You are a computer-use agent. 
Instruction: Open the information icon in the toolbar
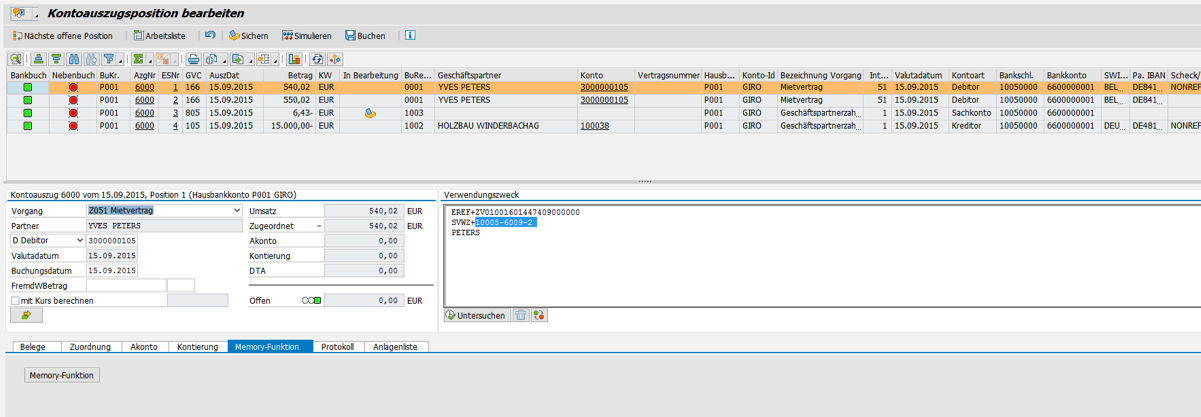[409, 35]
